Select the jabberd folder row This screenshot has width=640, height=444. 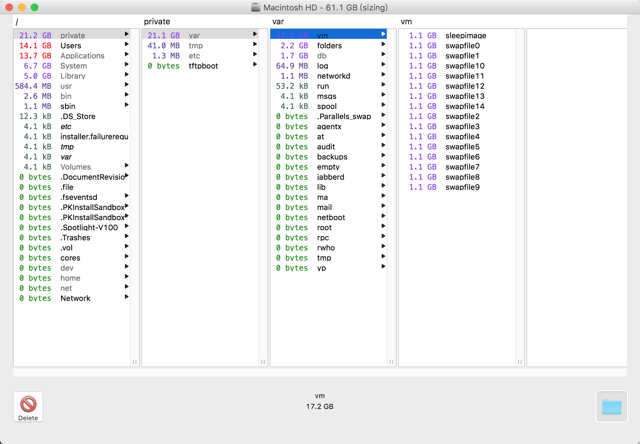(x=329, y=177)
